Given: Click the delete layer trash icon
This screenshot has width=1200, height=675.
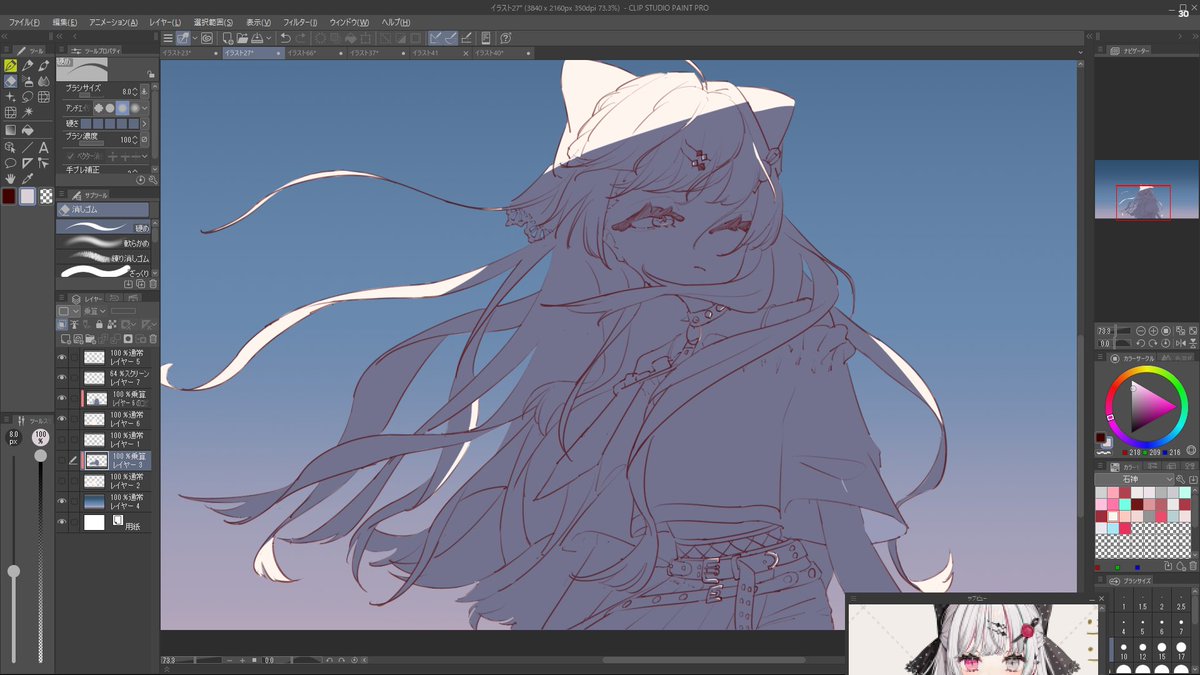Looking at the screenshot, I should (x=153, y=339).
